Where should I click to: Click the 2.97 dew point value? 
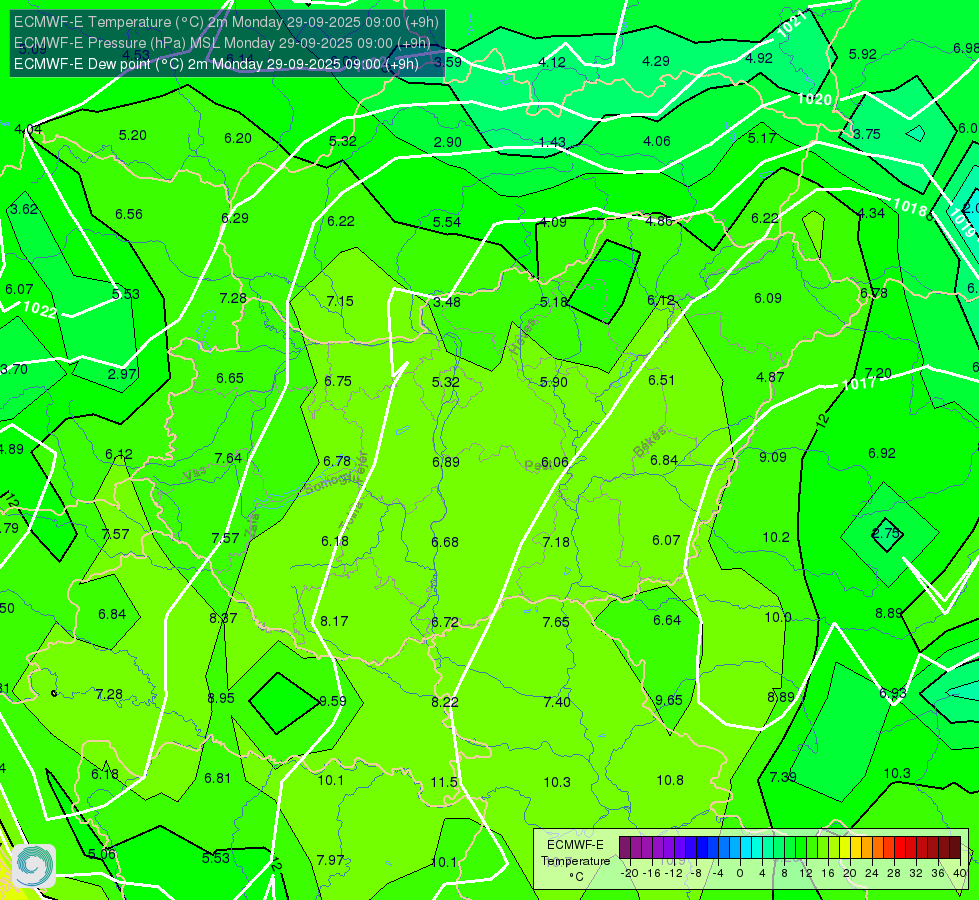(x=122, y=374)
